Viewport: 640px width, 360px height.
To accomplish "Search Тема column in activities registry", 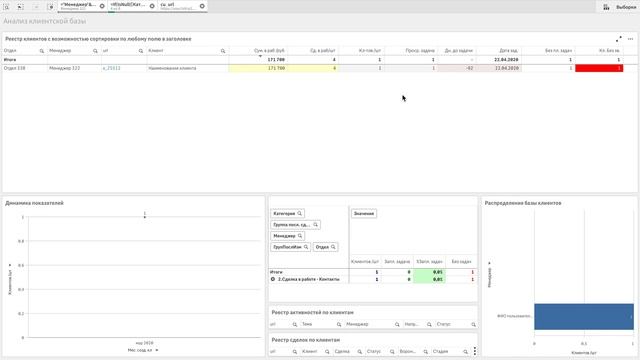I will (x=339, y=324).
